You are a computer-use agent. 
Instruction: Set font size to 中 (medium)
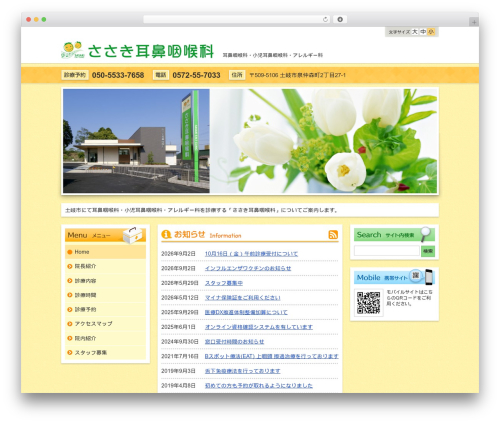click(x=423, y=32)
